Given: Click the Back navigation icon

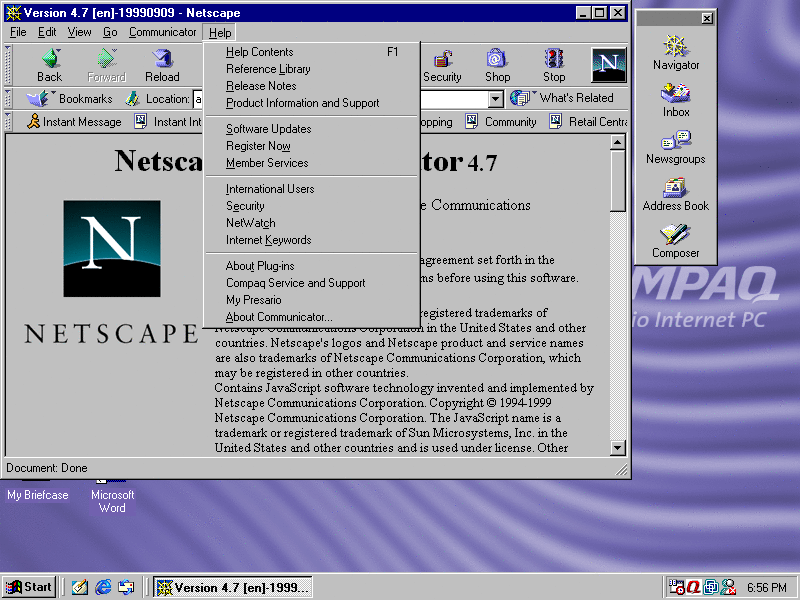Looking at the screenshot, I should coord(47,63).
